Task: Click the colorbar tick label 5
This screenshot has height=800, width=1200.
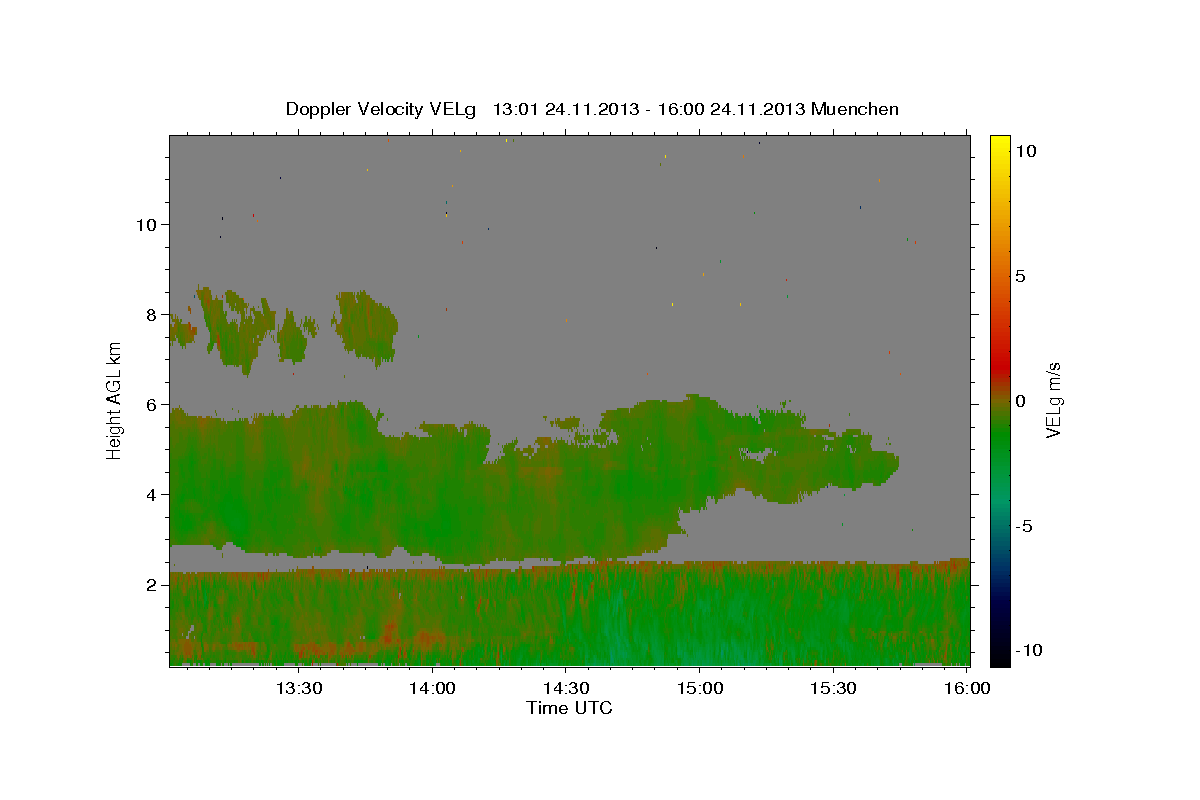Action: 1020,276
